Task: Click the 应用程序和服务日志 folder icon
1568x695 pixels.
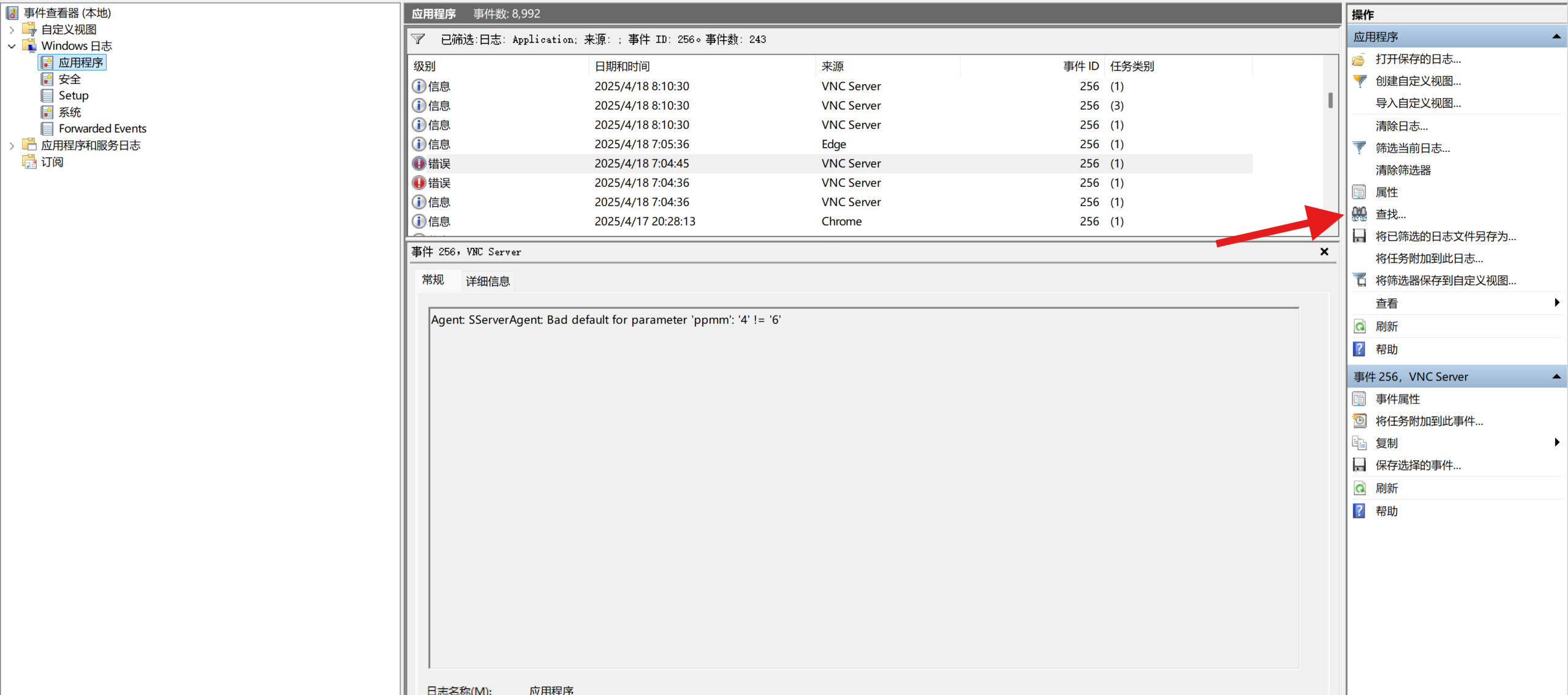Action: click(x=29, y=145)
